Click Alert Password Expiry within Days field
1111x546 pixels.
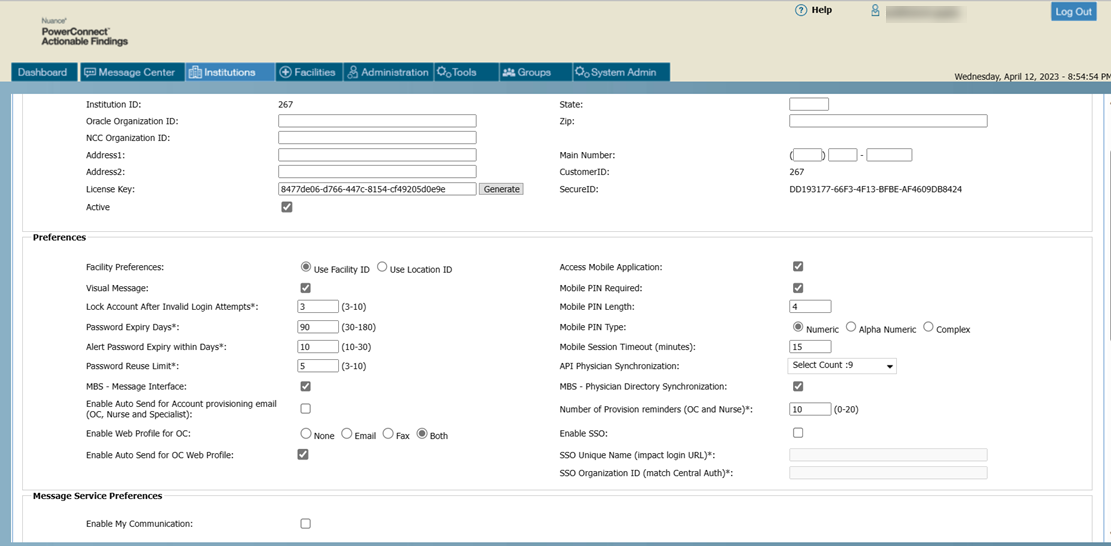318,346
